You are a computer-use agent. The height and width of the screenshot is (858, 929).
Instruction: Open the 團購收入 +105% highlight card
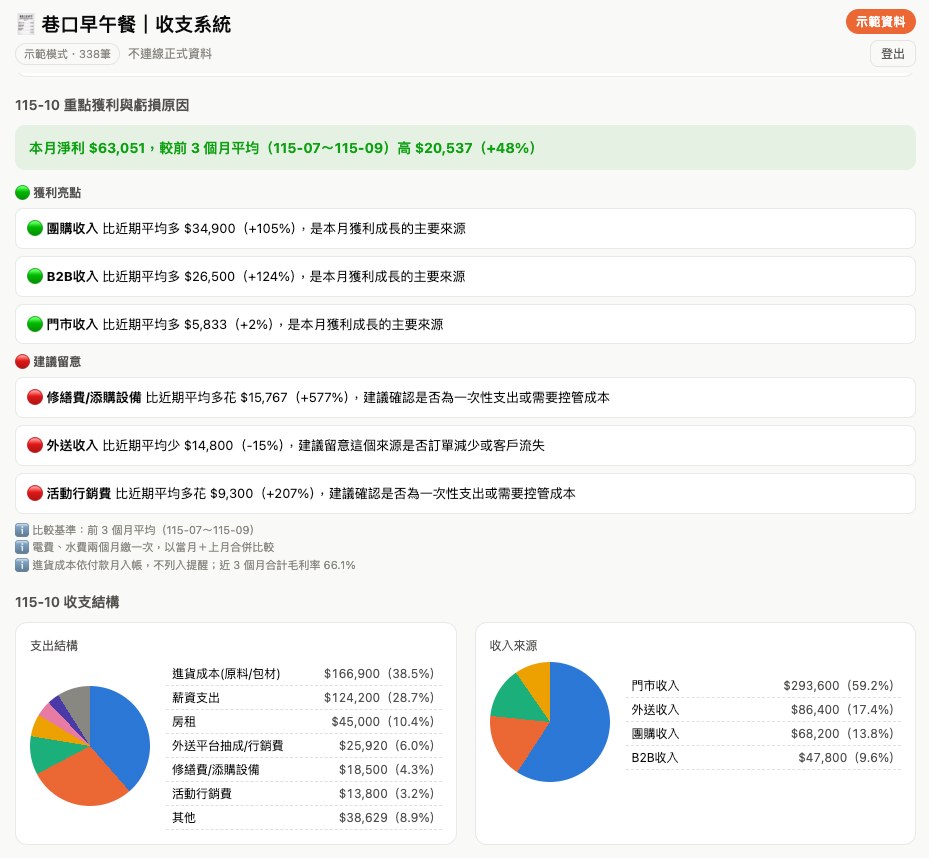pyautogui.click(x=465, y=228)
